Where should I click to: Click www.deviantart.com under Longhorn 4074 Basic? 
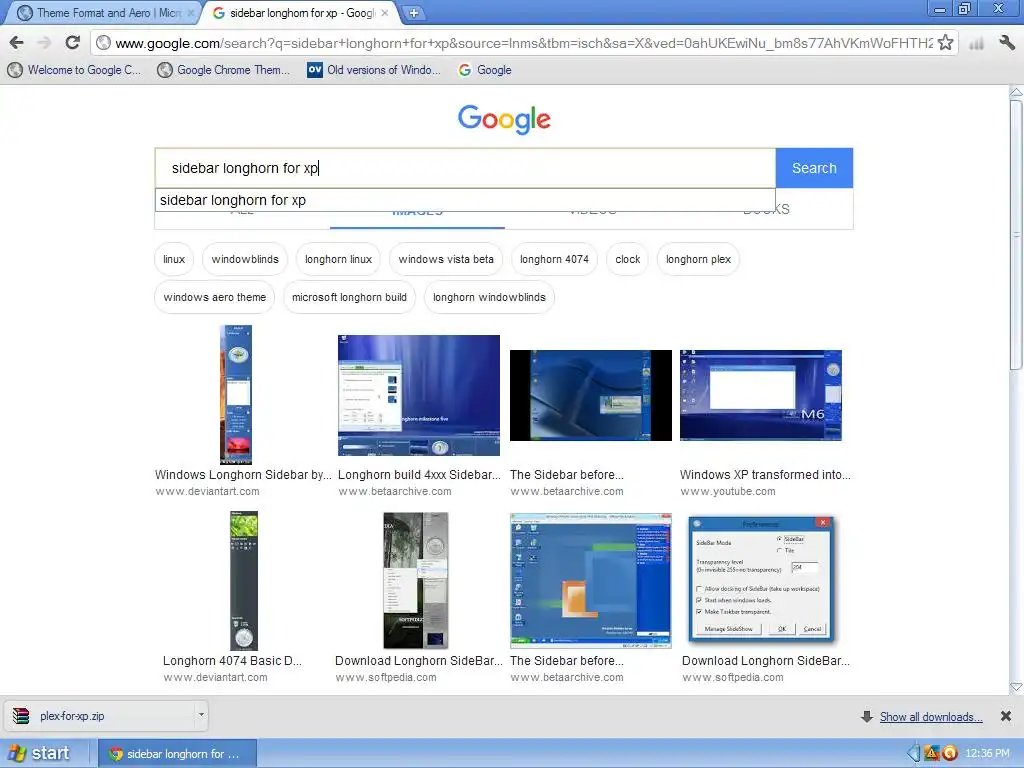coord(216,677)
